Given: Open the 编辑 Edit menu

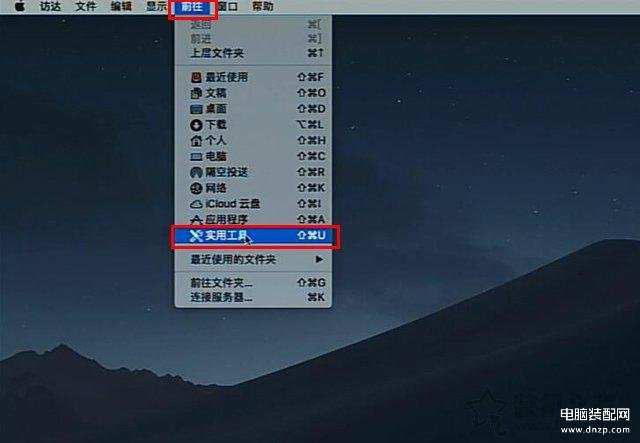Looking at the screenshot, I should (x=121, y=7).
